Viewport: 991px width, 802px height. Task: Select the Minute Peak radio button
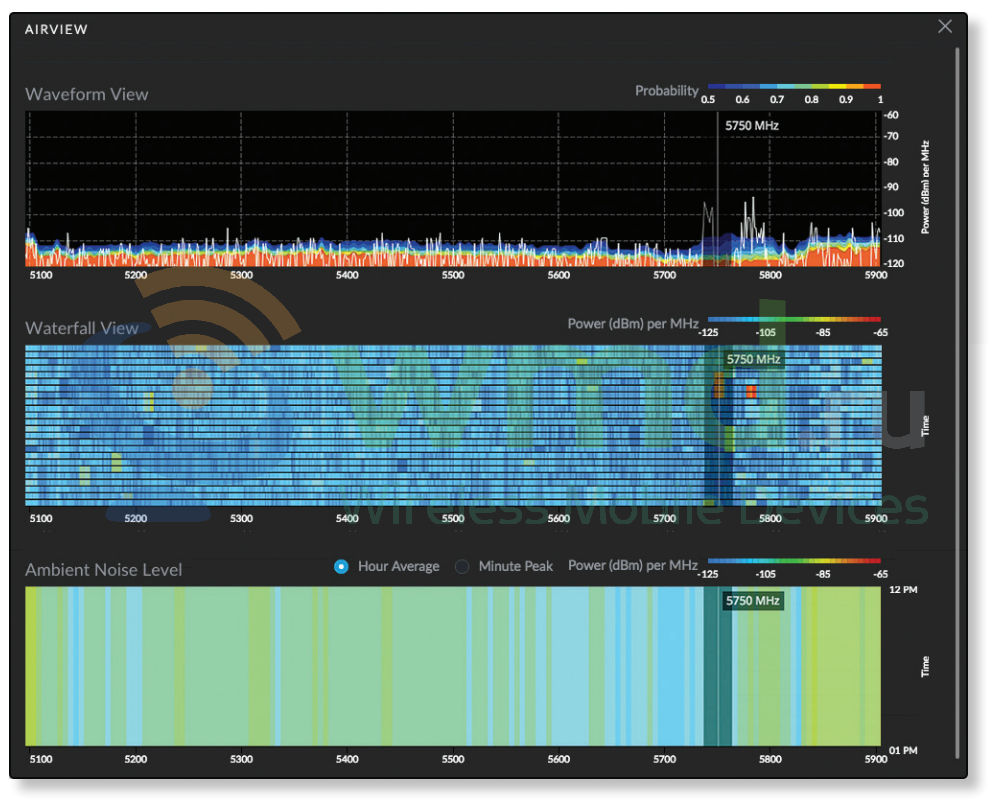[462, 567]
